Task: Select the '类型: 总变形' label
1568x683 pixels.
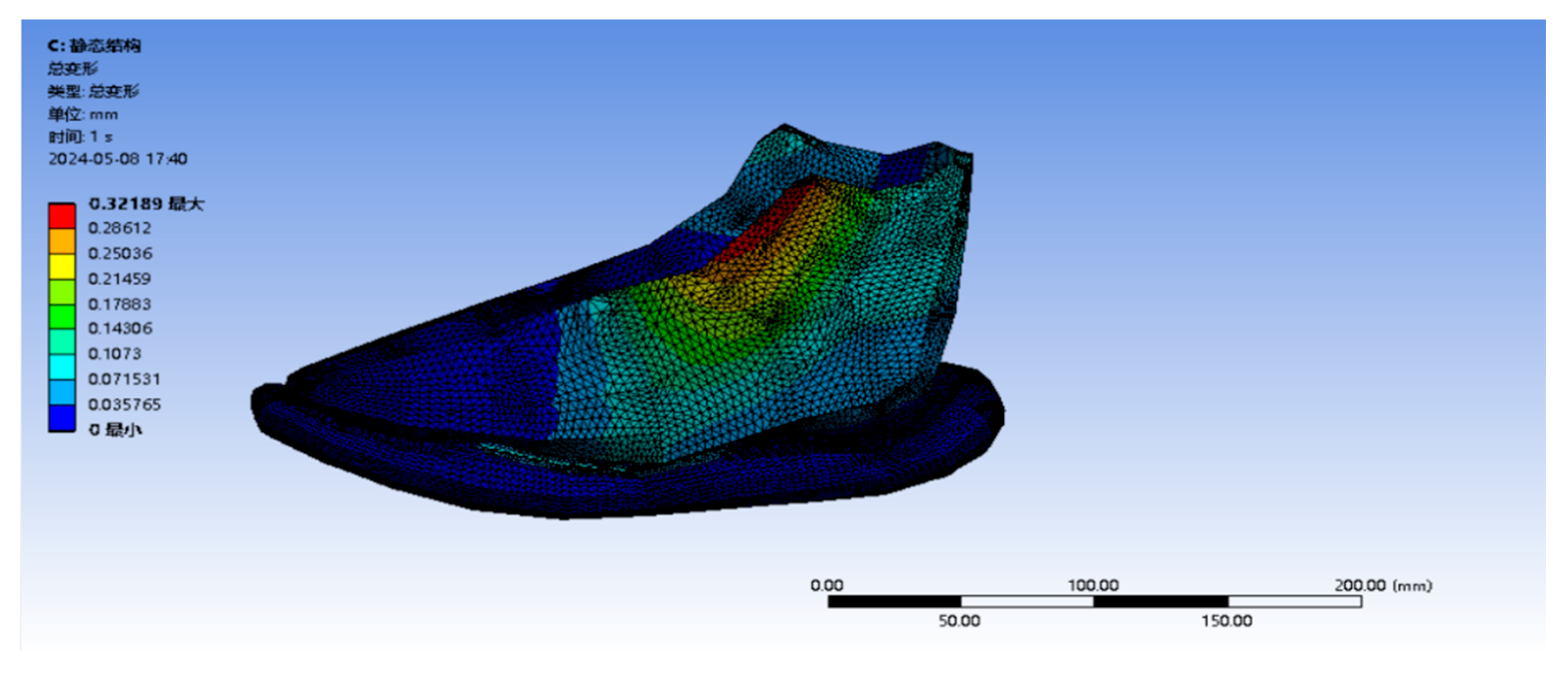Action: coord(94,92)
